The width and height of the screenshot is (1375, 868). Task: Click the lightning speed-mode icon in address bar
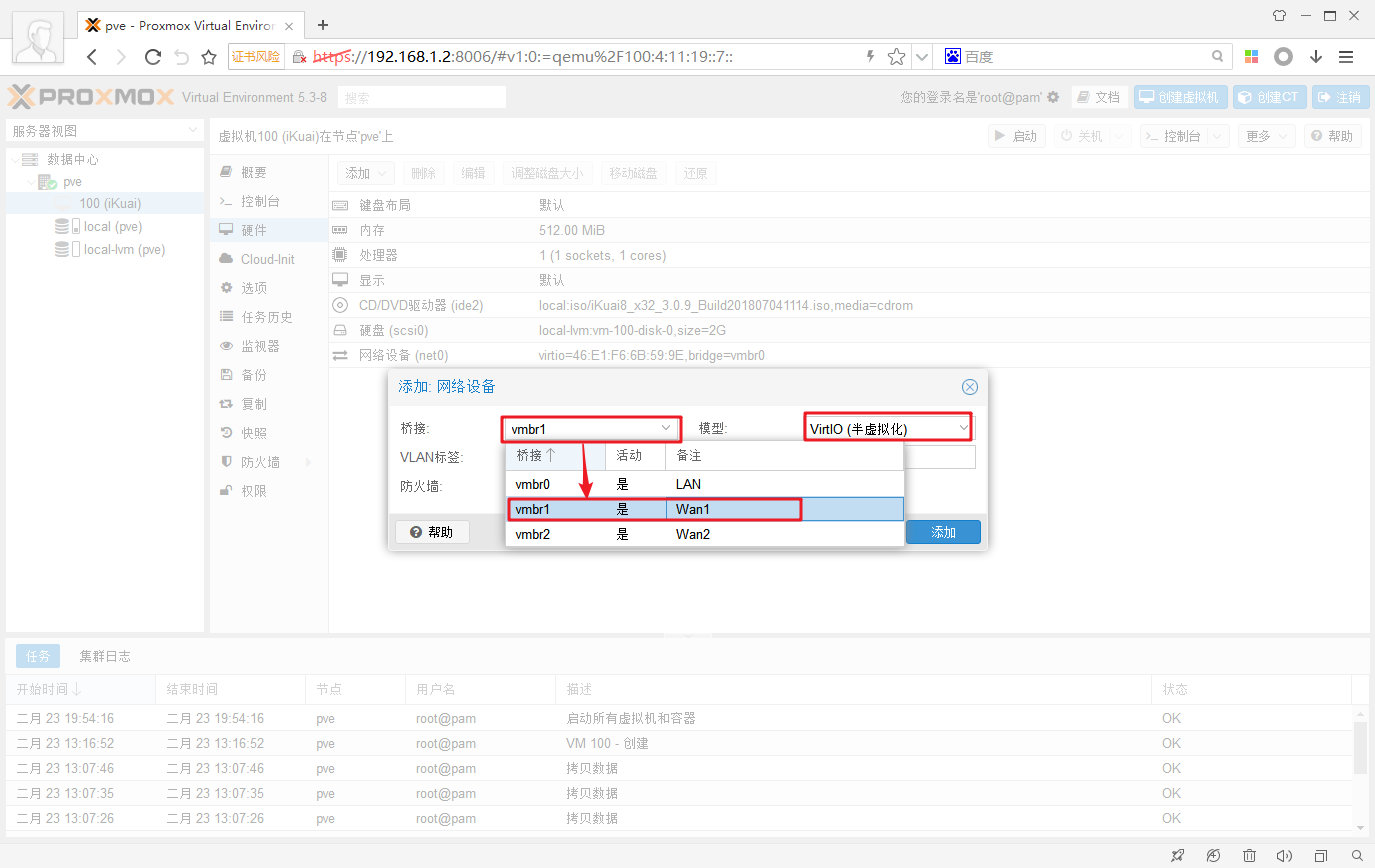870,57
